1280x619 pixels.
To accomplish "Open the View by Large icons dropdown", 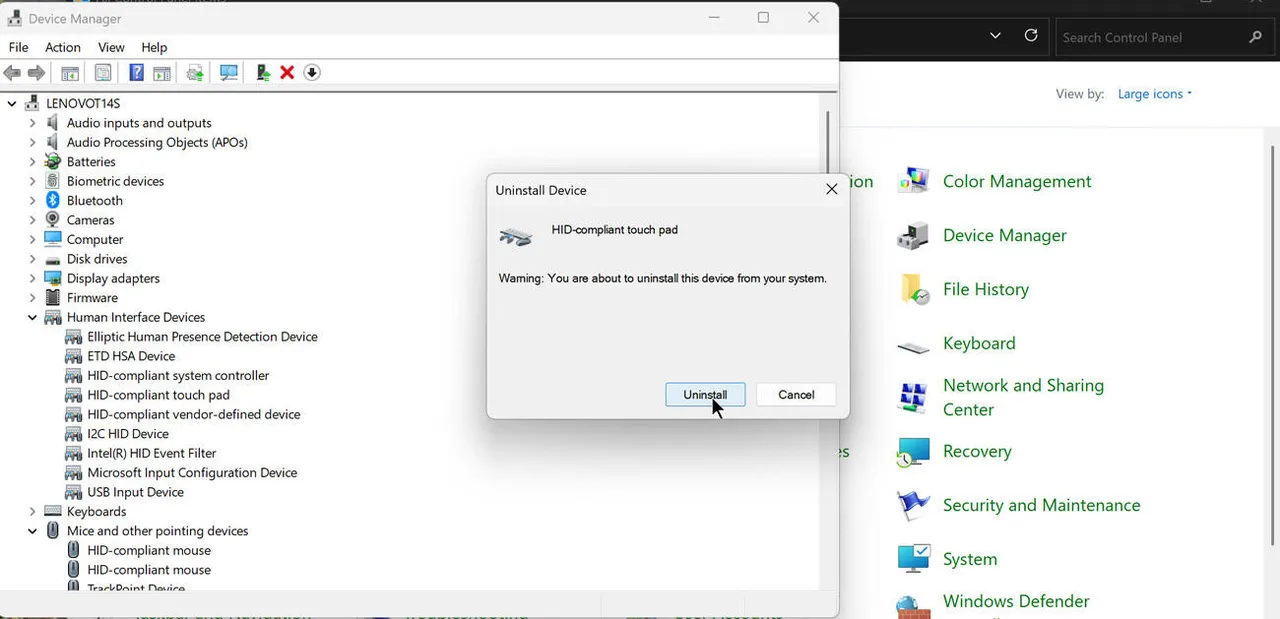I will tap(1153, 93).
